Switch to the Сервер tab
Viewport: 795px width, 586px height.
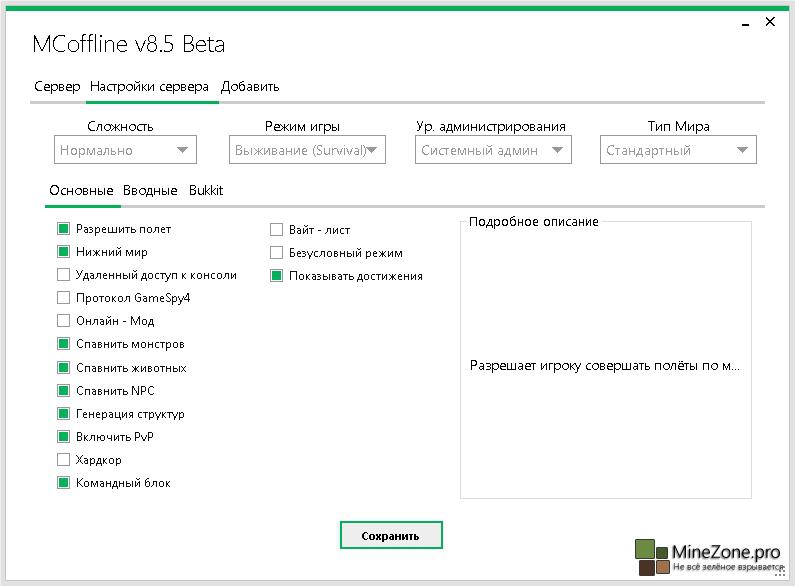57,87
